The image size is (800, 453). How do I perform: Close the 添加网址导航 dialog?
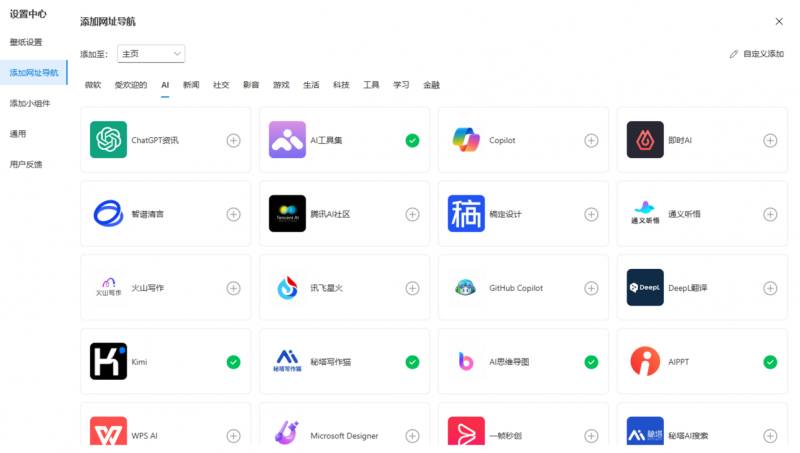click(779, 21)
